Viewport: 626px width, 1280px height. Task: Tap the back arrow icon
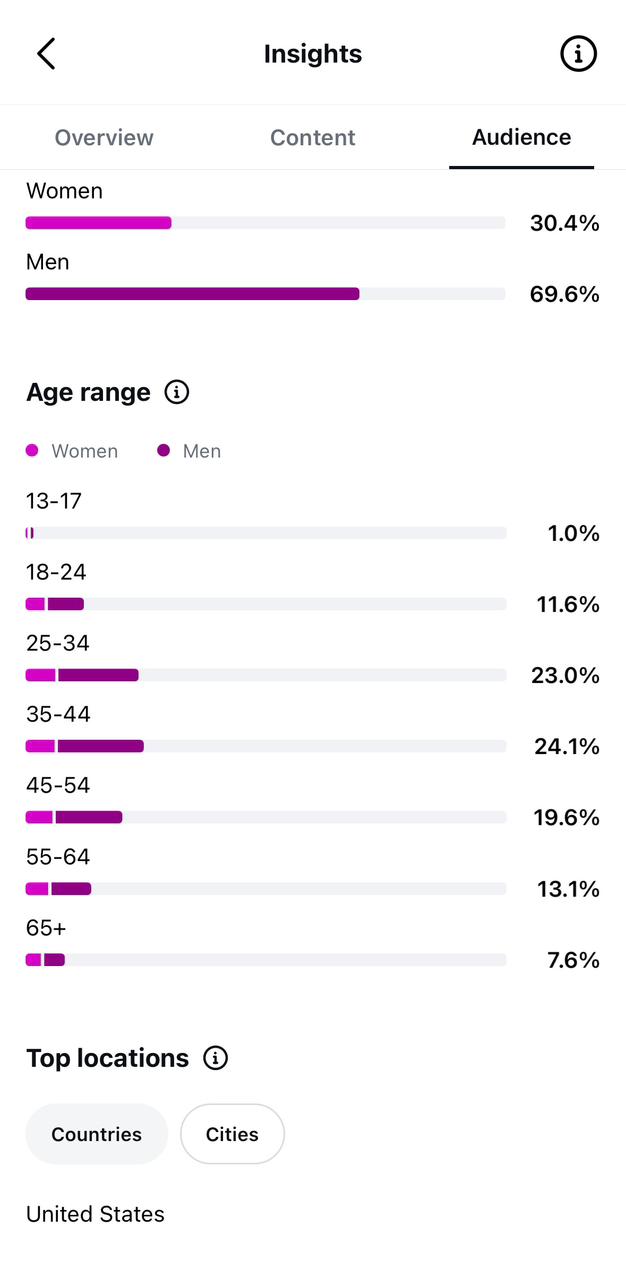(x=46, y=53)
